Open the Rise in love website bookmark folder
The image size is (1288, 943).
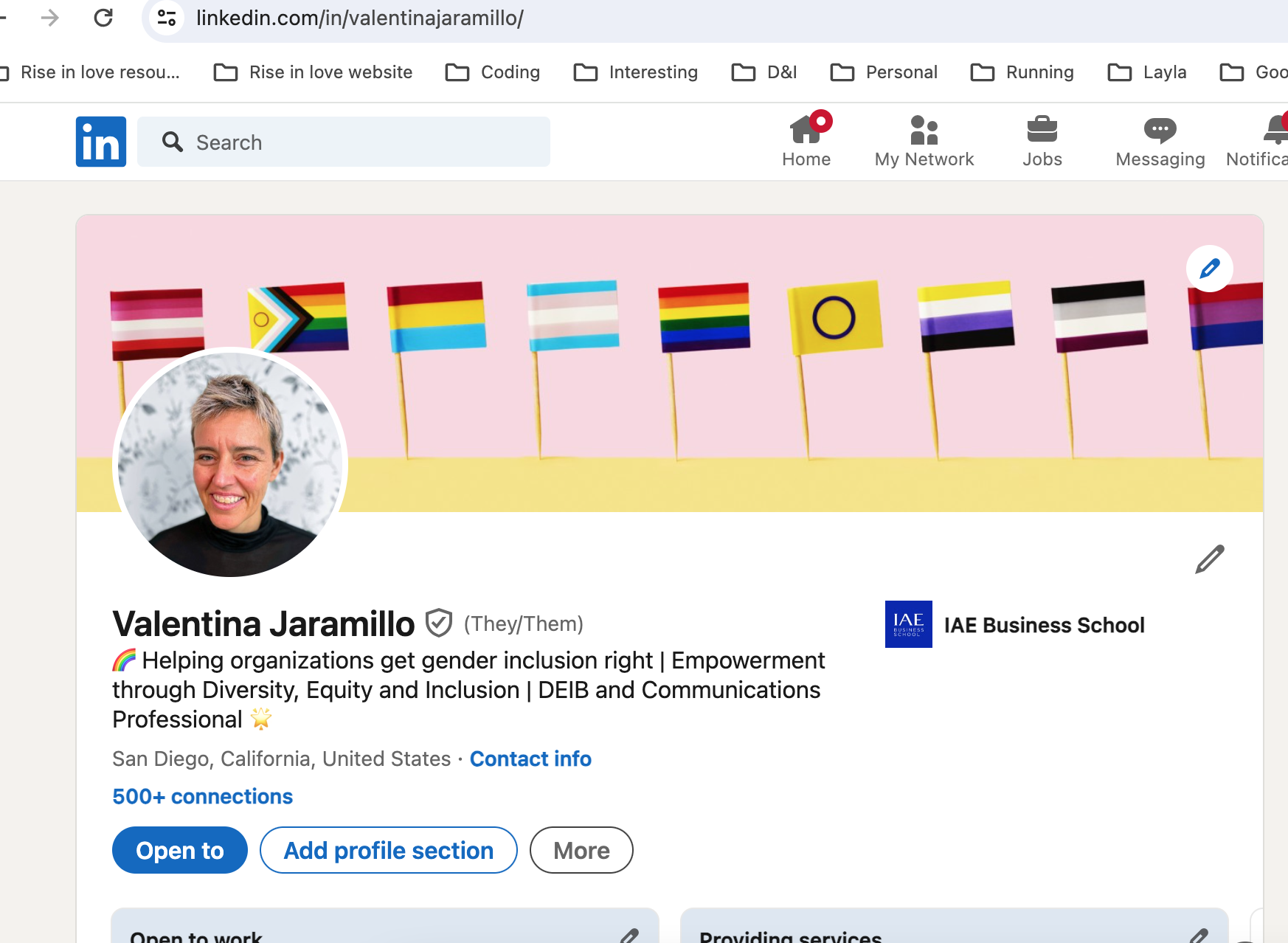click(x=313, y=72)
